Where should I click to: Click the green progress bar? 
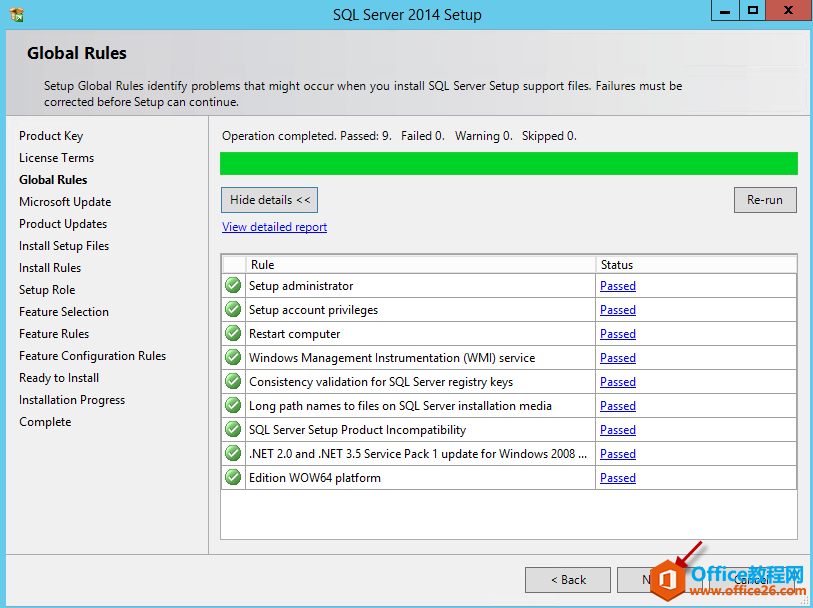[508, 164]
